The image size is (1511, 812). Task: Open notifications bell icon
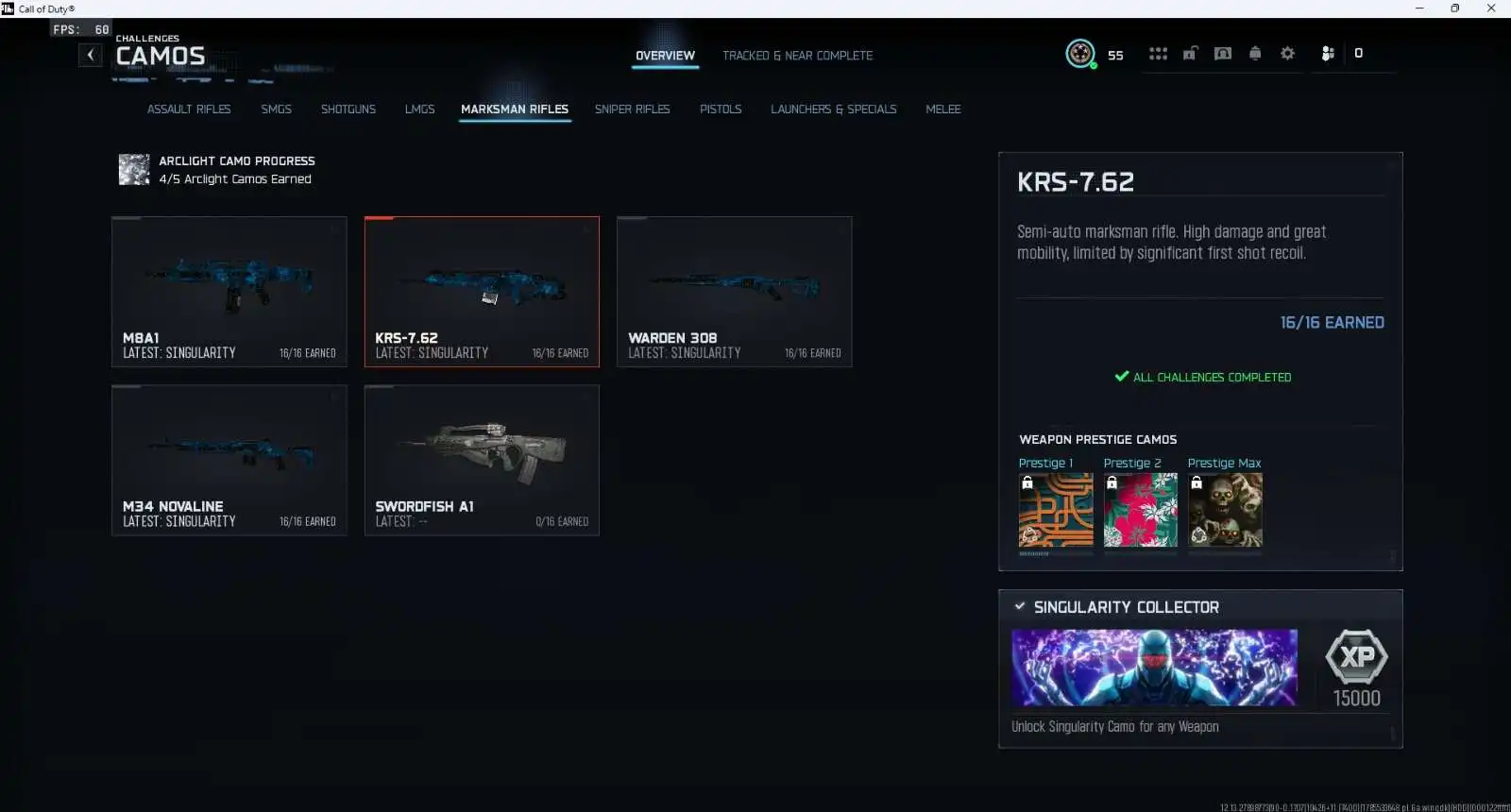(x=1255, y=54)
